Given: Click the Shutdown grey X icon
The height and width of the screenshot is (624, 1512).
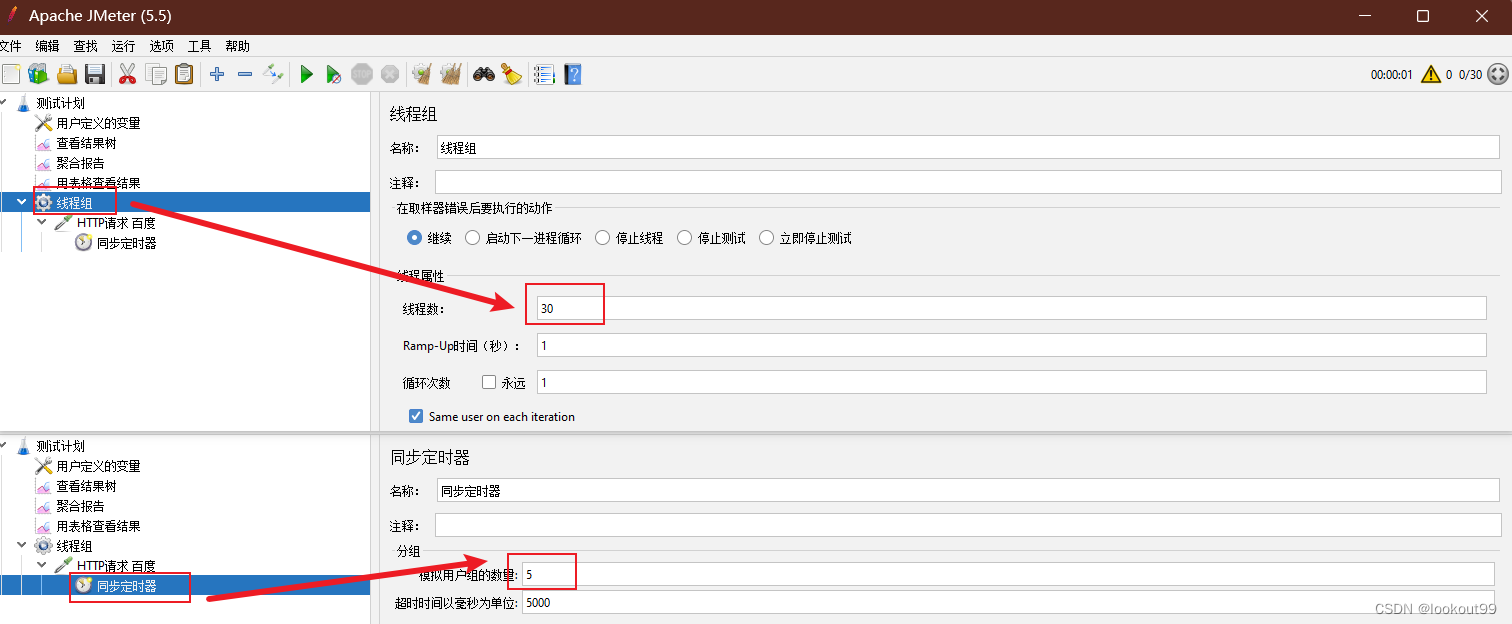Looking at the screenshot, I should pyautogui.click(x=390, y=74).
